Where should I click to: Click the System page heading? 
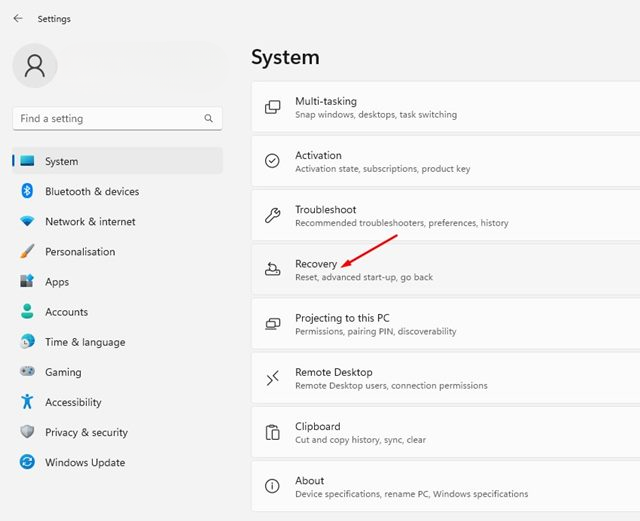[285, 57]
